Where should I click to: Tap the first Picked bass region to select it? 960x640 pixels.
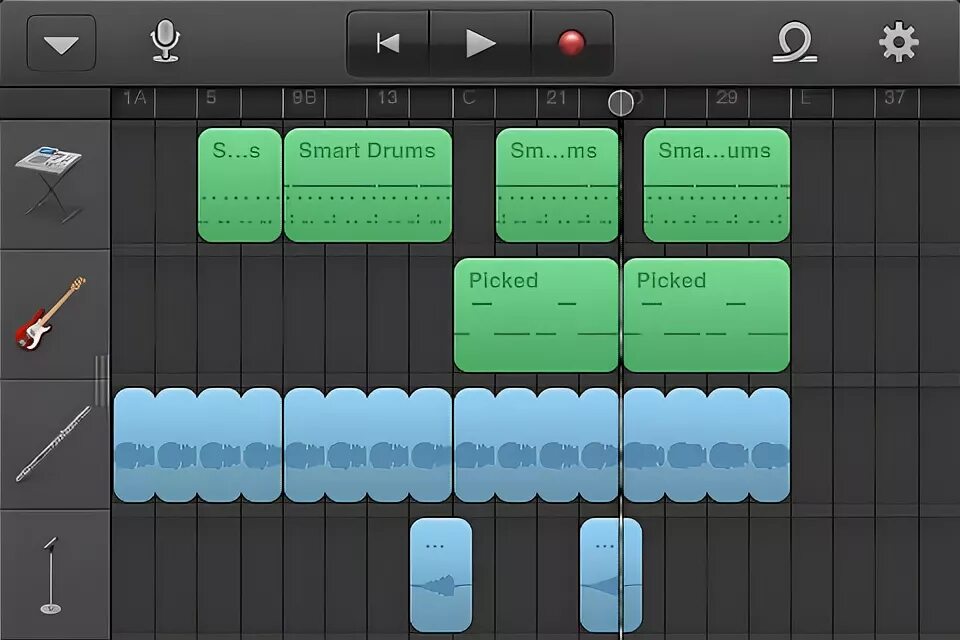pyautogui.click(x=536, y=313)
